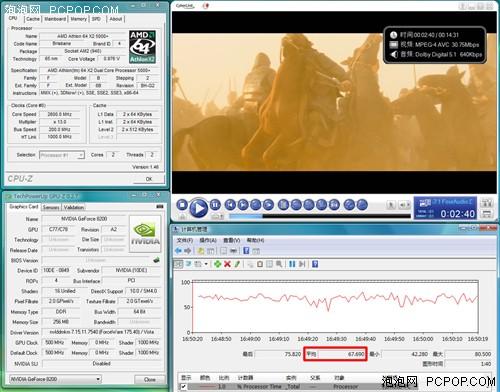Click the BIOS save chip icon in GPU-Z
Image resolution: width=500 pixels, height=392 pixels.
[156, 260]
